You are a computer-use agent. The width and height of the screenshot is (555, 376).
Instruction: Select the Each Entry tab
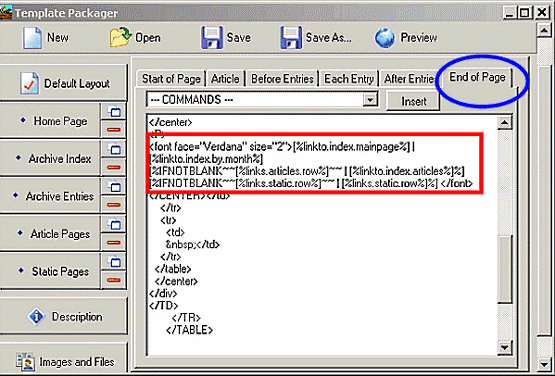[x=349, y=79]
